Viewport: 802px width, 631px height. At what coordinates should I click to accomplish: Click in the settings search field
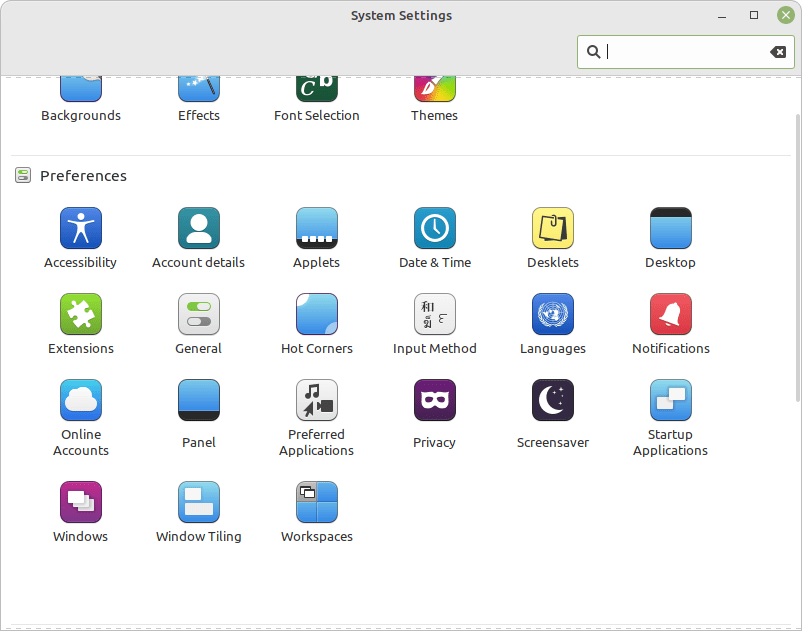(x=685, y=52)
